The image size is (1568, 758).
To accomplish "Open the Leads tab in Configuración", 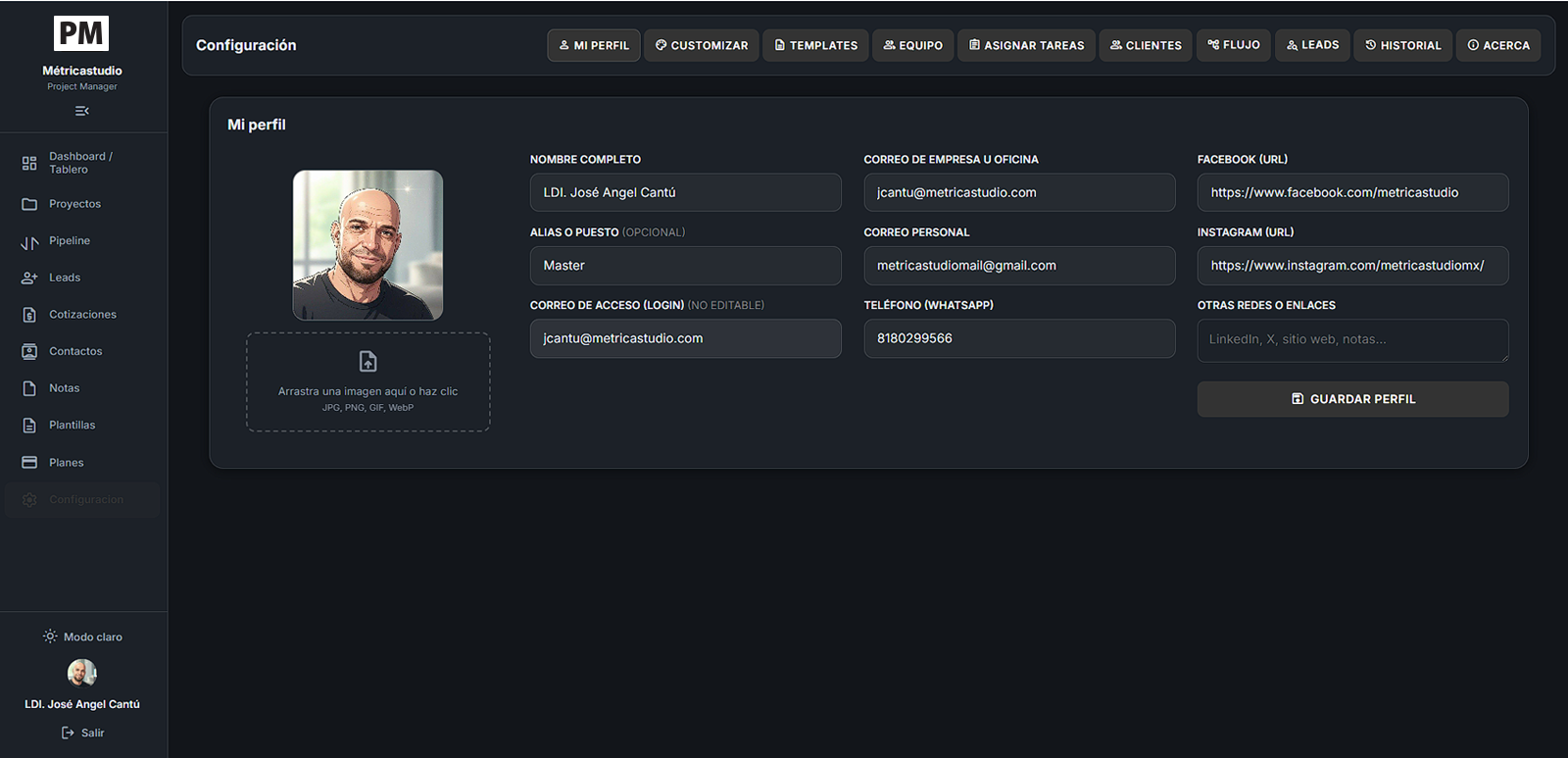I will coord(1312,45).
